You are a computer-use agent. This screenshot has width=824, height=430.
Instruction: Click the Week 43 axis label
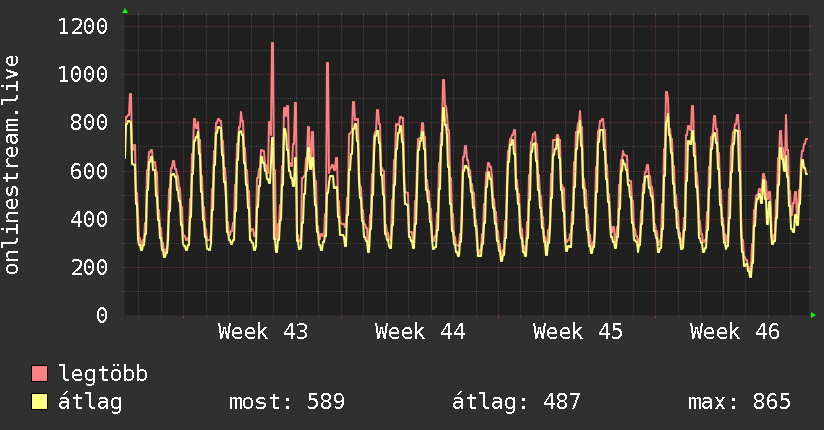[263, 332]
